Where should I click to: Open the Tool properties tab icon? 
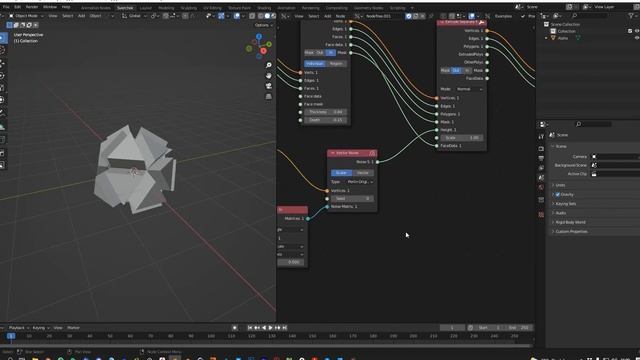click(541, 136)
